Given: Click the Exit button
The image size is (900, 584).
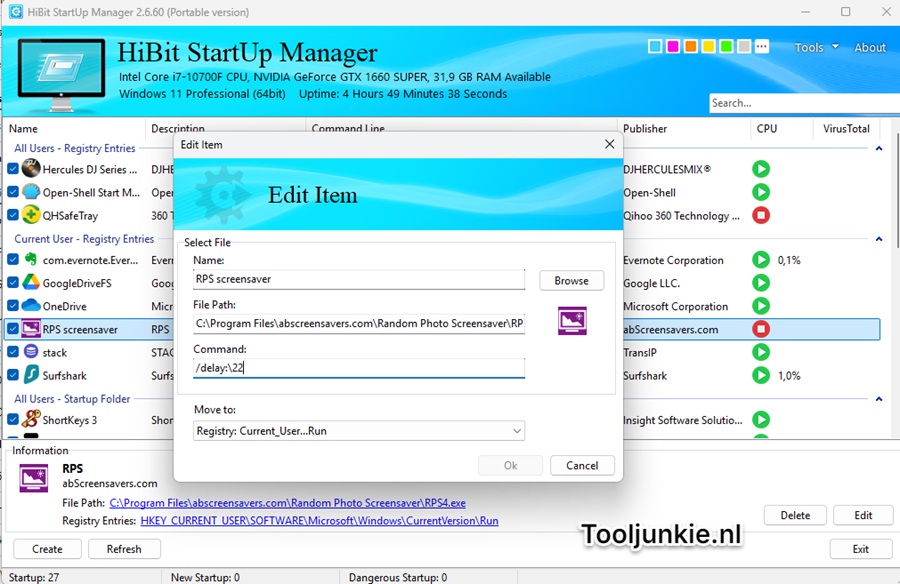Looking at the screenshot, I should [860, 549].
